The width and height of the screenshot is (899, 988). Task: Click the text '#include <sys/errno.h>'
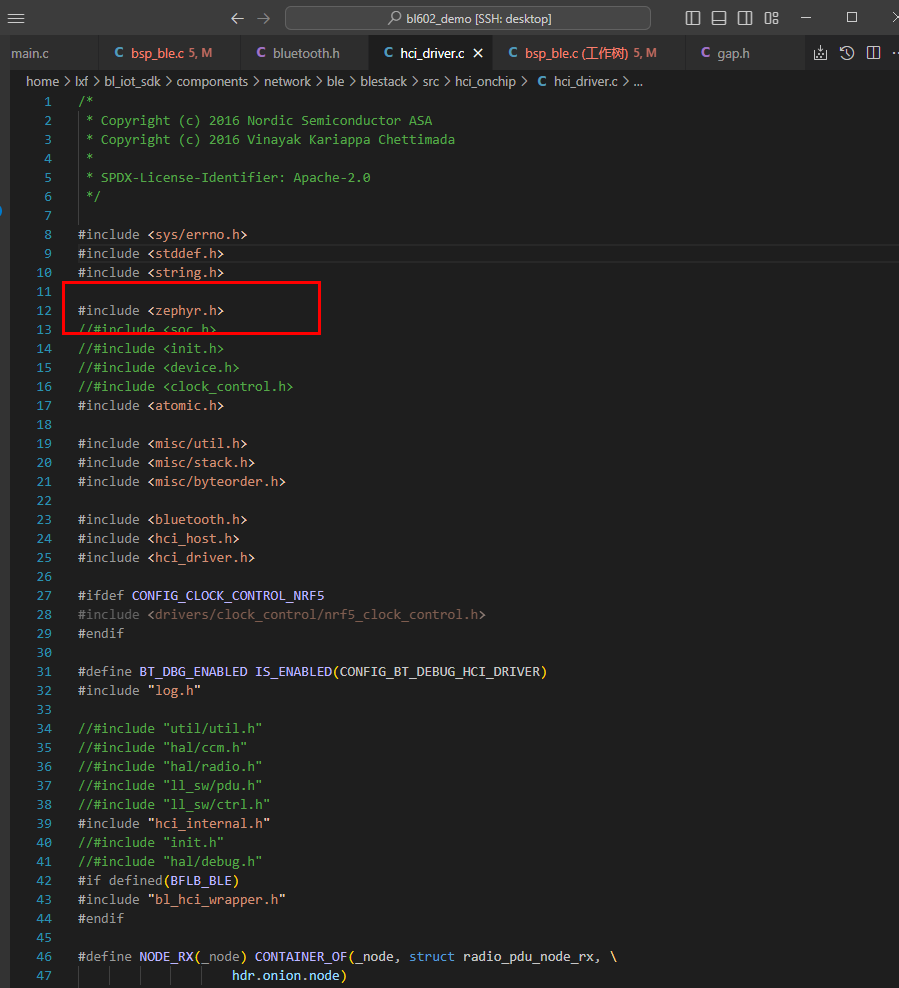(163, 234)
